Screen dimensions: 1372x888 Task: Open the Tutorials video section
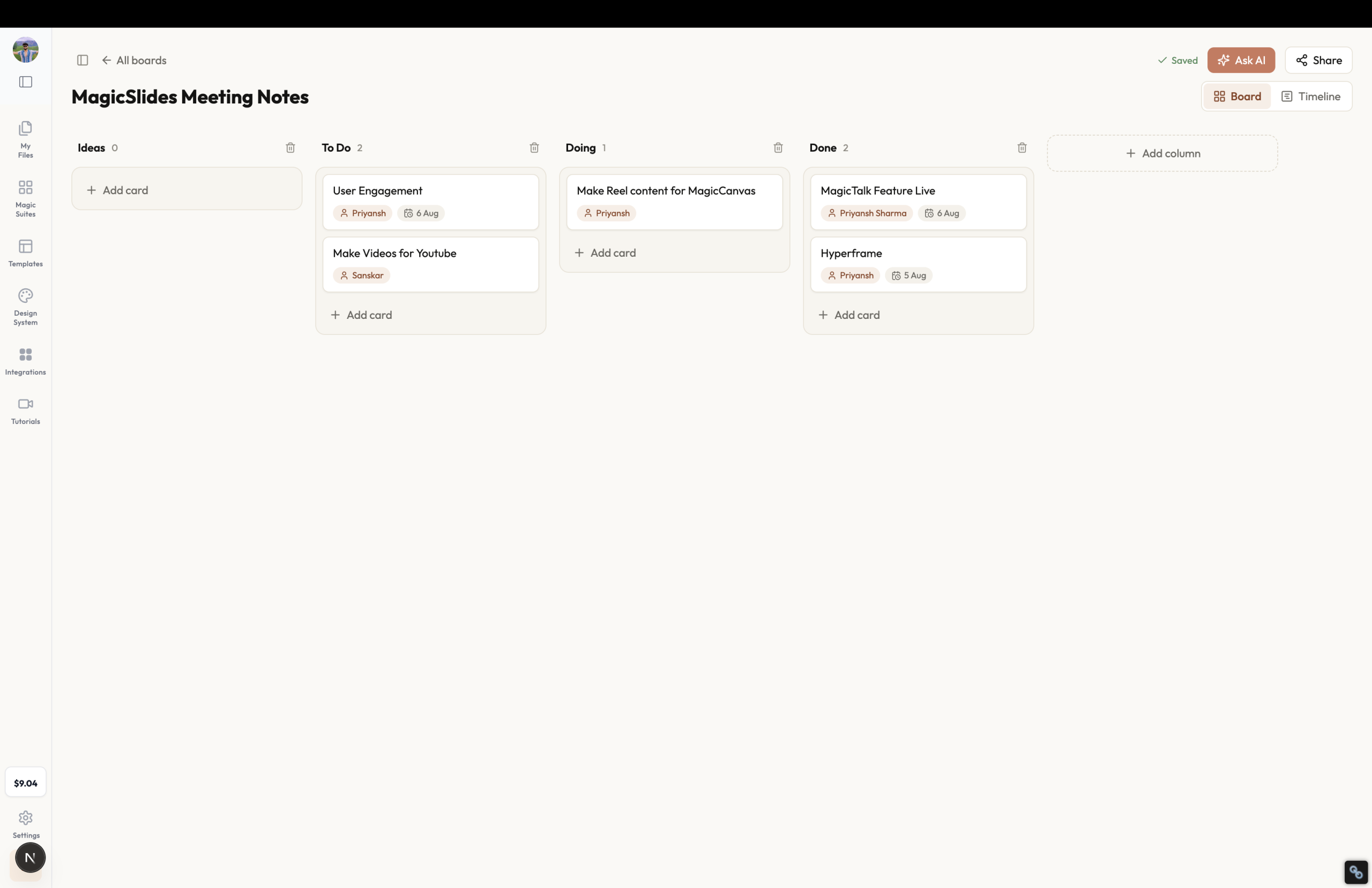point(25,411)
